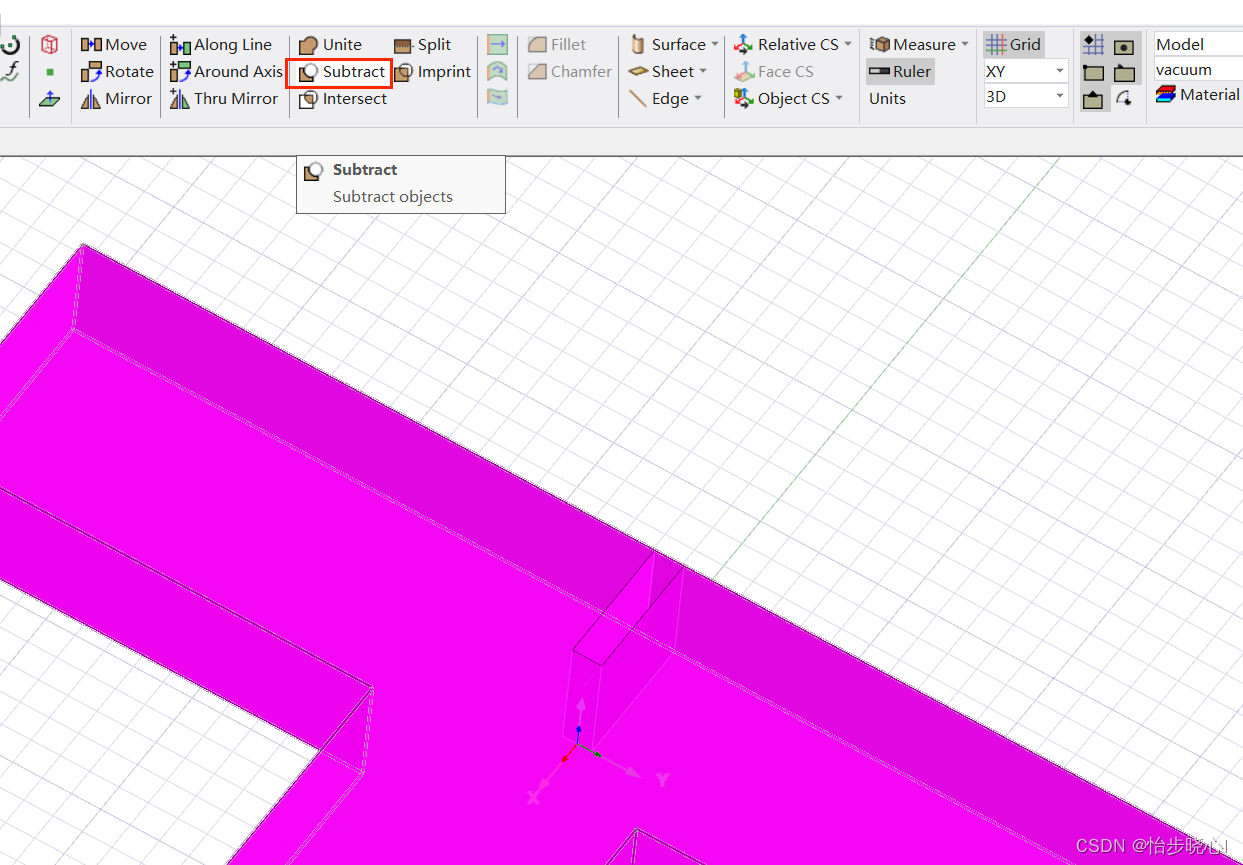This screenshot has width=1243, height=865.
Task: Toggle snap to vertex mode
Action: tap(1095, 72)
